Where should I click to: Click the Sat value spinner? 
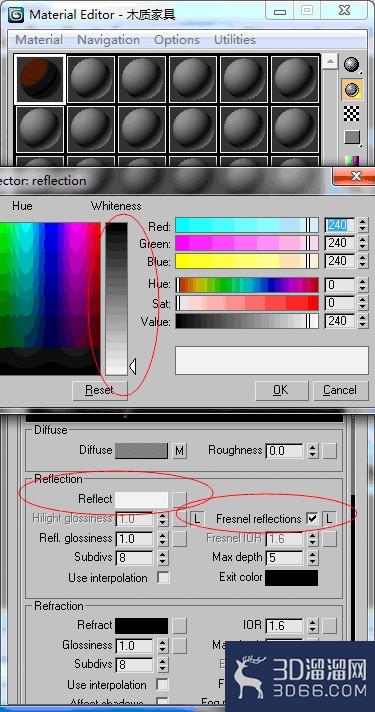(362, 303)
